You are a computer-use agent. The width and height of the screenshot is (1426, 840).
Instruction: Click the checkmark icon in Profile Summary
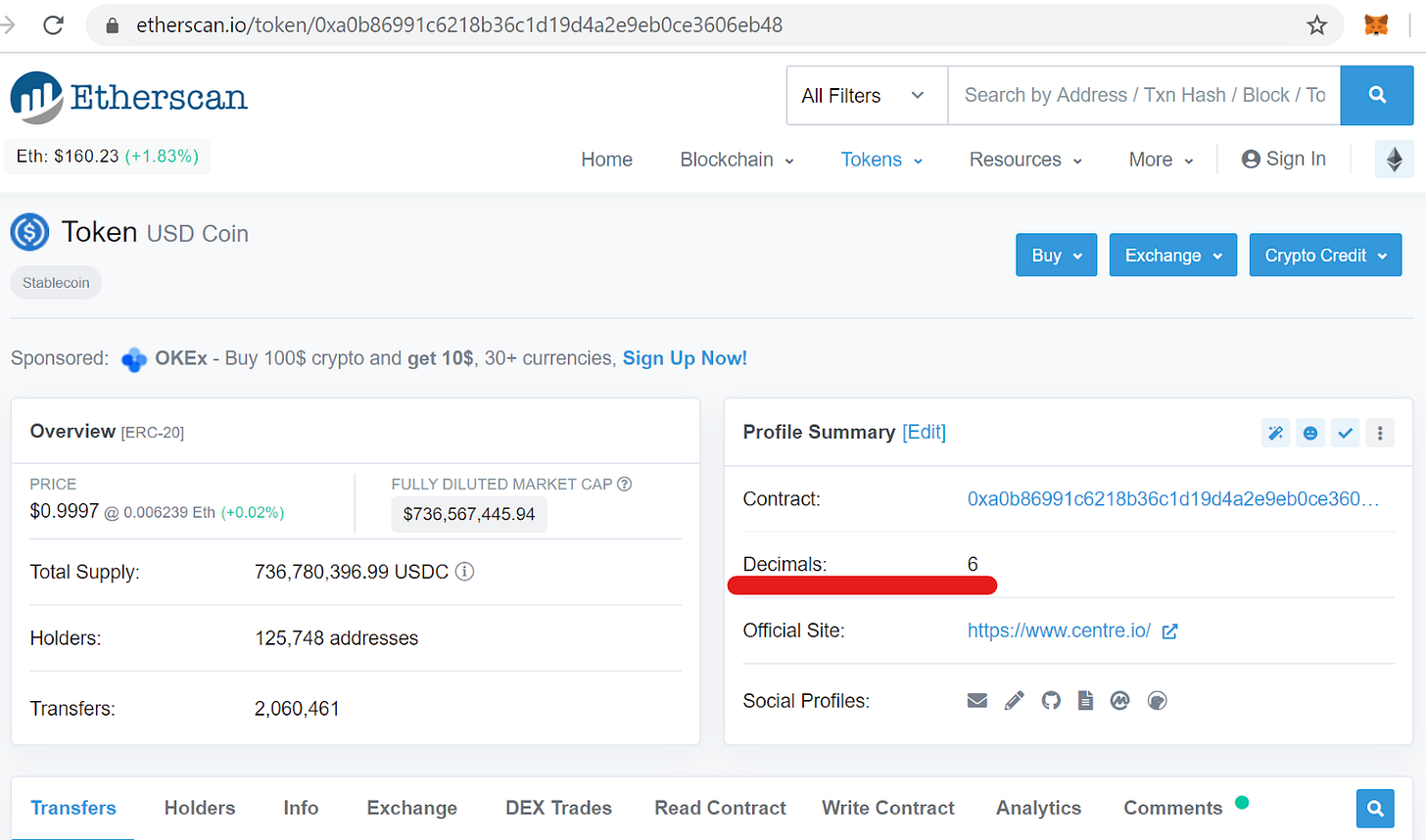click(1345, 433)
